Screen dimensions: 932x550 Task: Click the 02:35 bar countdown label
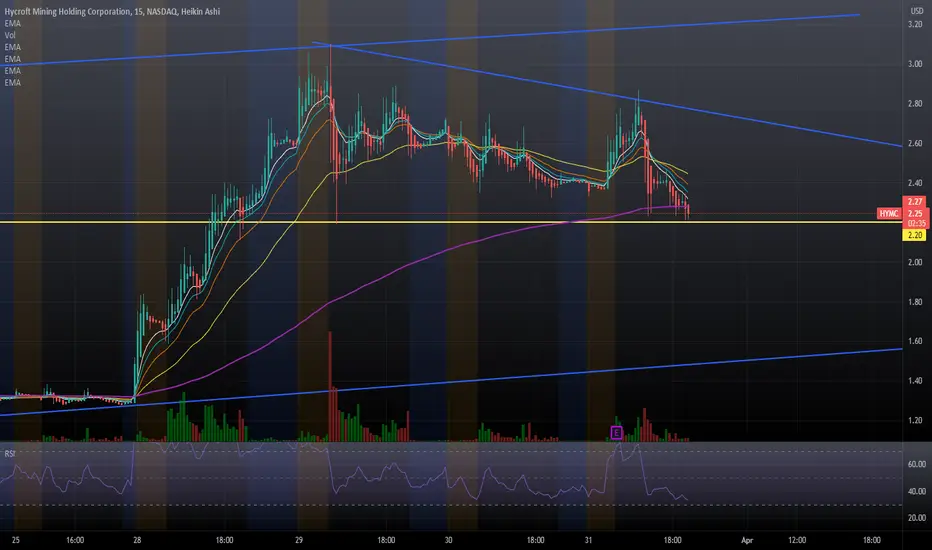tap(915, 224)
